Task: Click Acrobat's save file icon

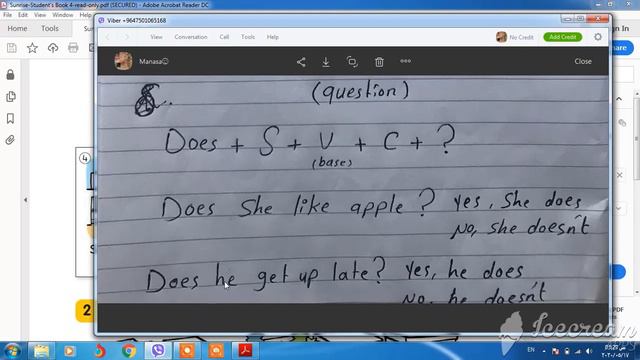Action: click(x=12, y=48)
